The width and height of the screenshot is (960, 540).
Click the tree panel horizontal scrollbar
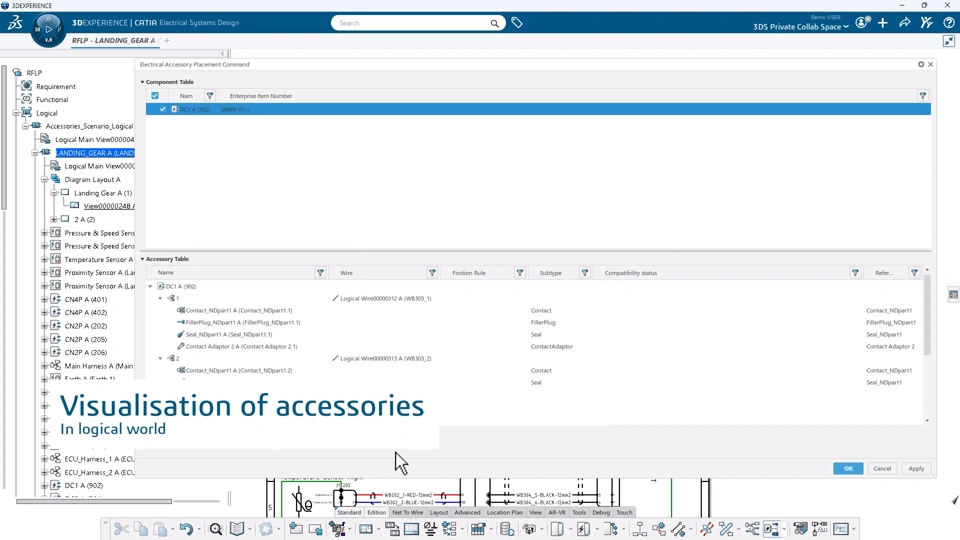click(94, 501)
